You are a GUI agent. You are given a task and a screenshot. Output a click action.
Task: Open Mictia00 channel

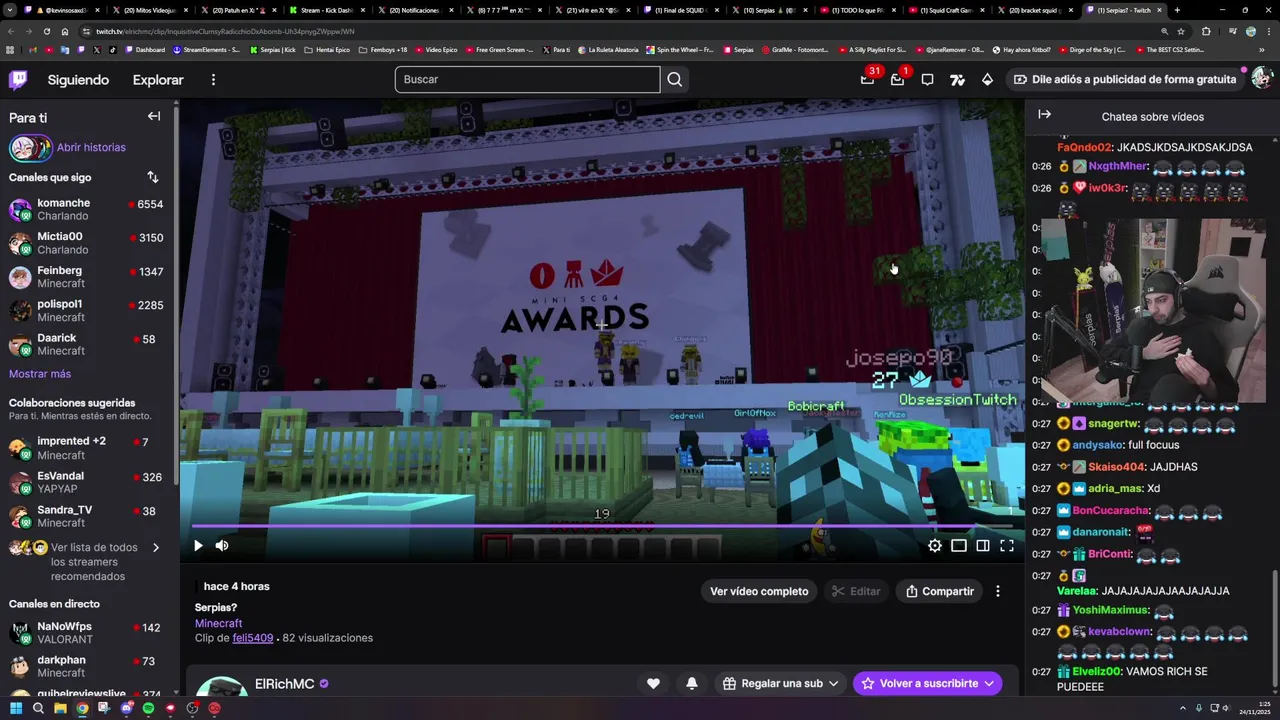[x=86, y=243]
